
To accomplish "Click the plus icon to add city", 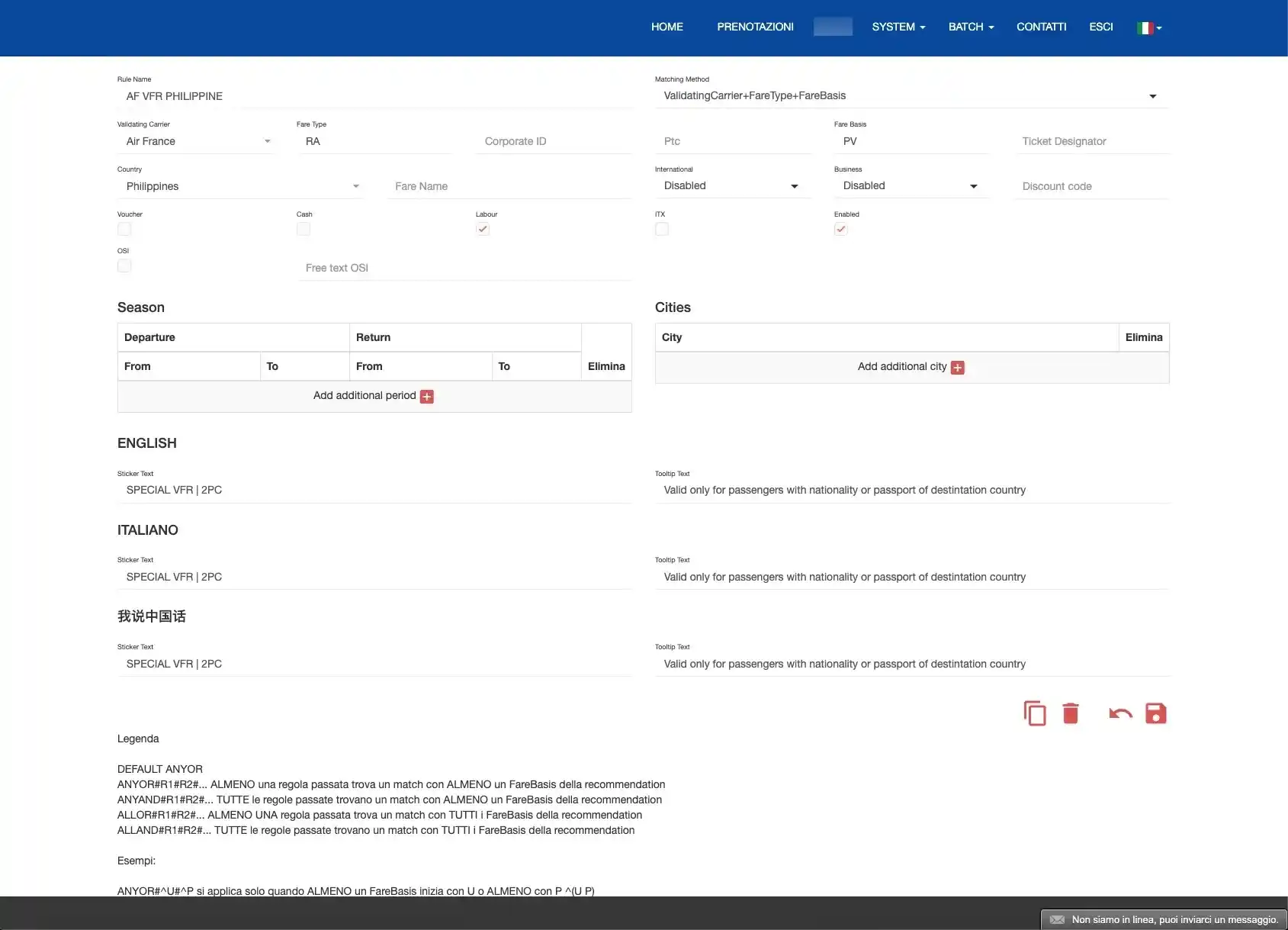I will point(958,368).
